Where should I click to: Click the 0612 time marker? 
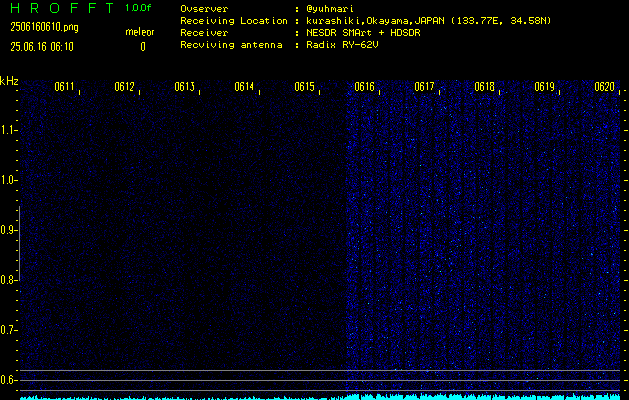tap(124, 87)
